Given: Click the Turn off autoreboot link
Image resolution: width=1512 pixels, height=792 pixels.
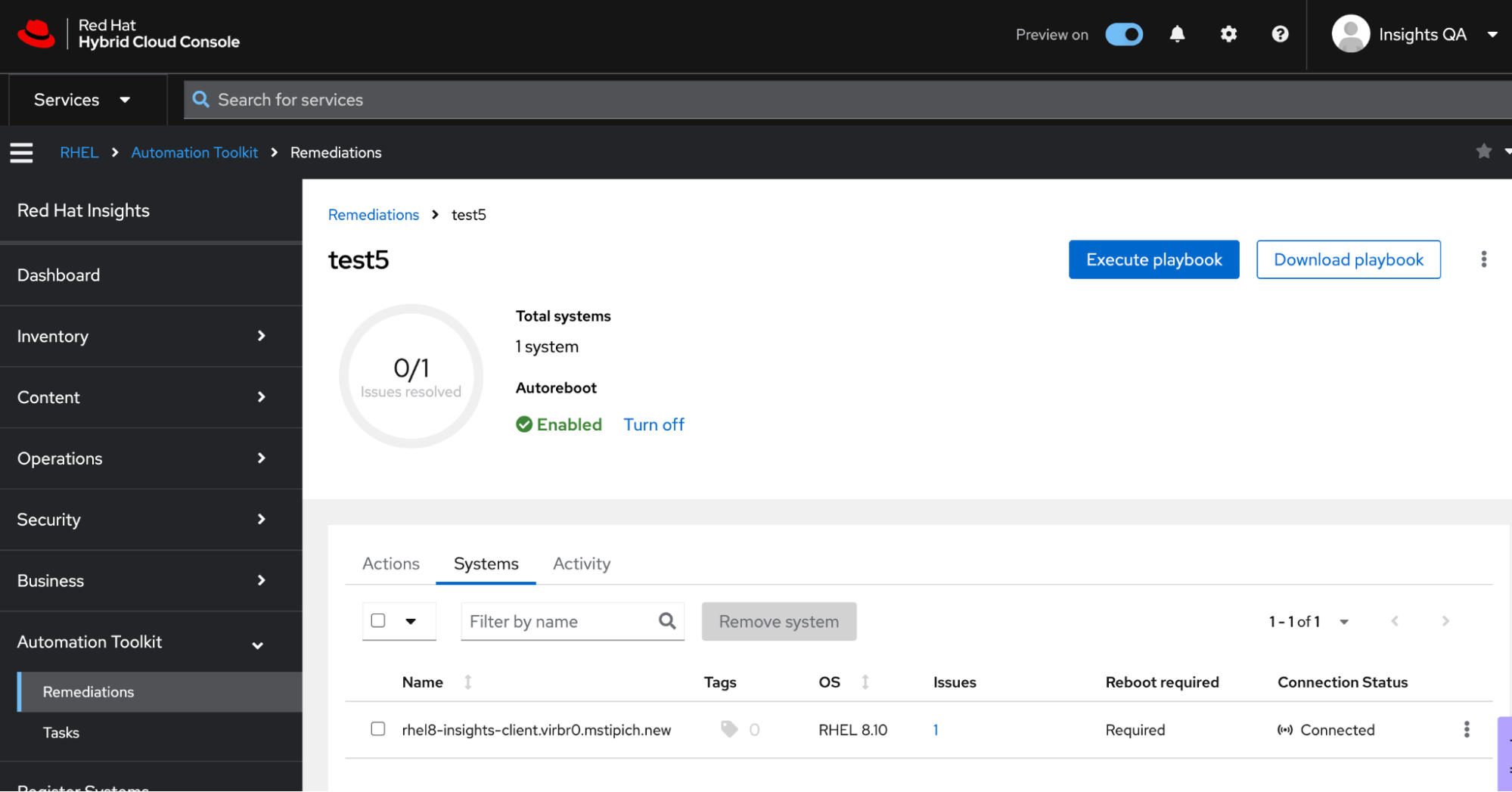Looking at the screenshot, I should [x=654, y=424].
